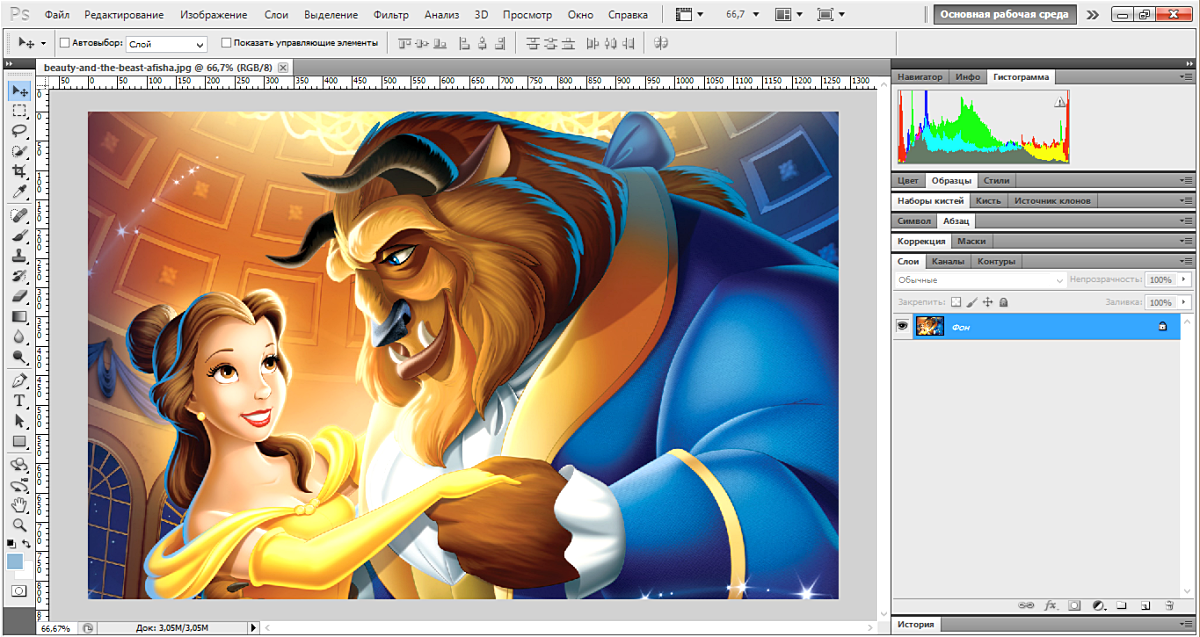
Task: Click the Основная рабочая среда button
Action: [1005, 15]
